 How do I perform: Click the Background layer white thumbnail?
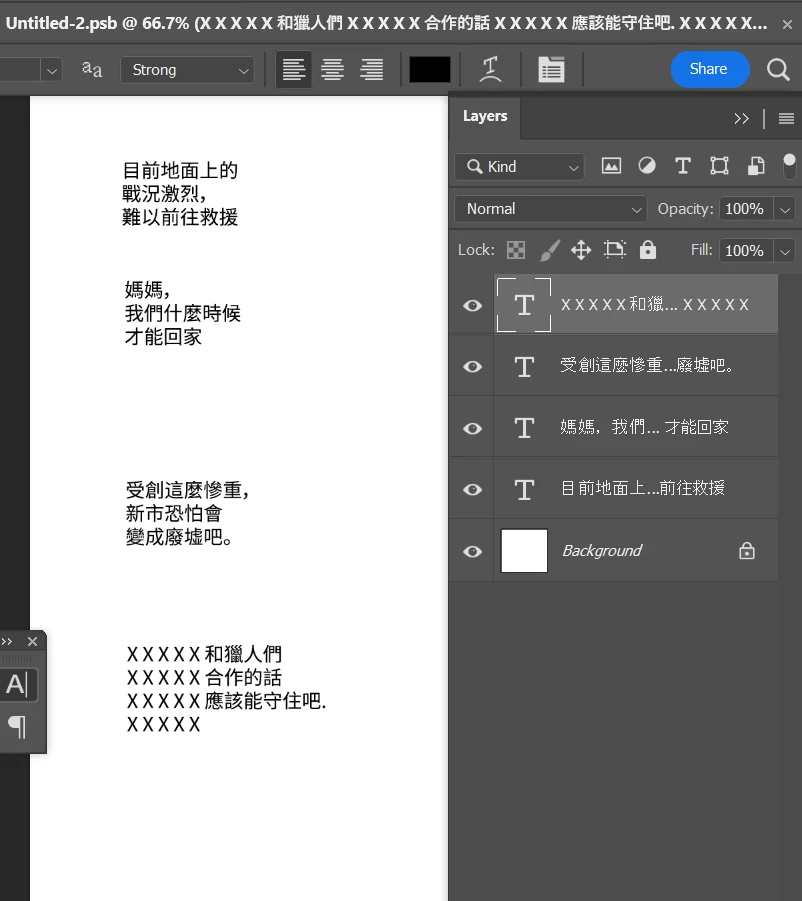(x=524, y=550)
